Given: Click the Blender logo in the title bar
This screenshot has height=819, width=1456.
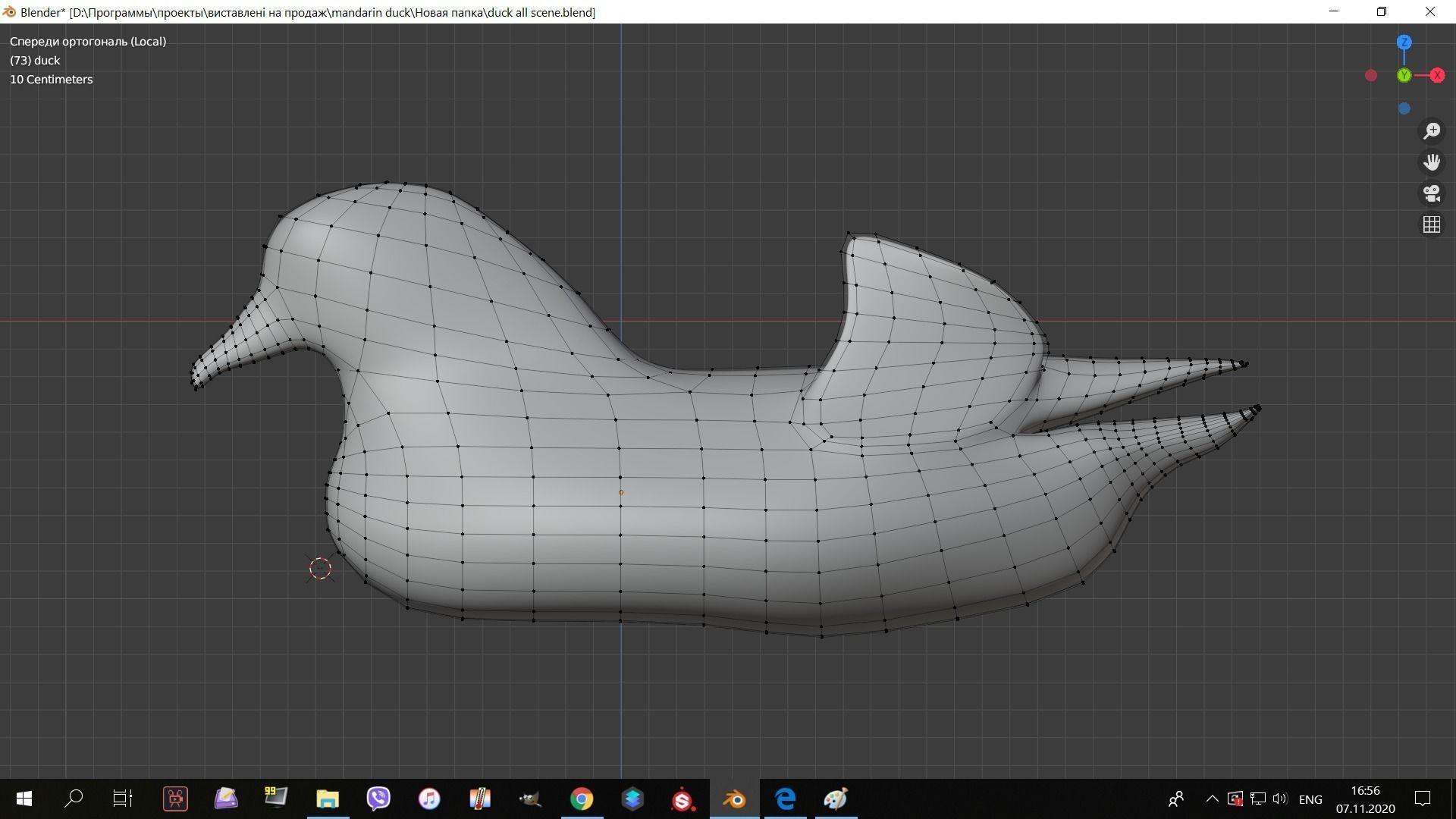Looking at the screenshot, I should pyautogui.click(x=9, y=12).
